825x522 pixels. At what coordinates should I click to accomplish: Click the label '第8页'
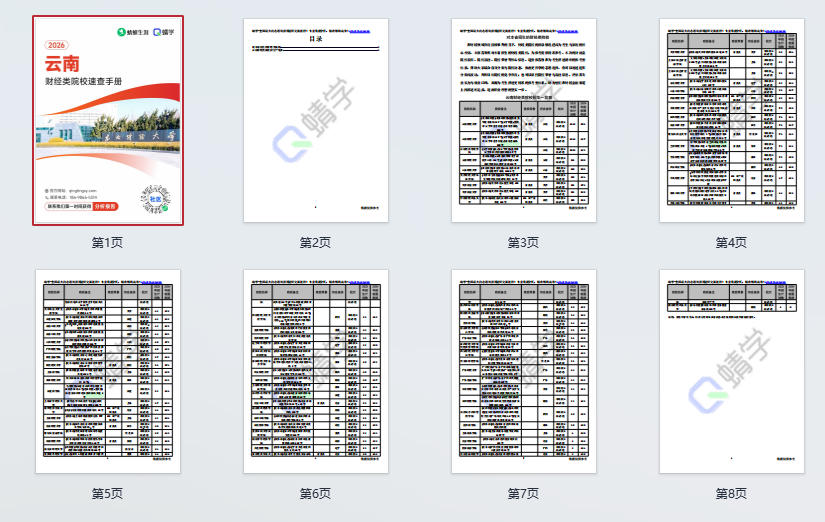point(731,494)
